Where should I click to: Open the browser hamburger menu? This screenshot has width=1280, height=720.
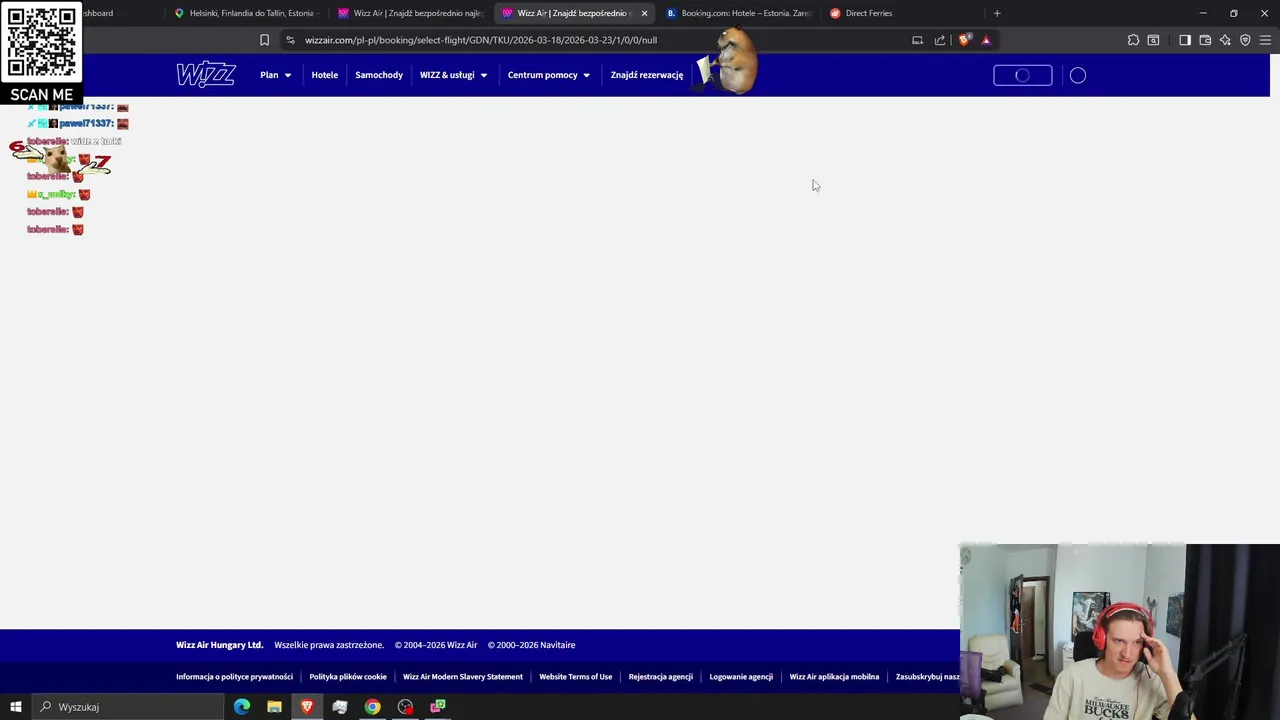pos(1265,40)
